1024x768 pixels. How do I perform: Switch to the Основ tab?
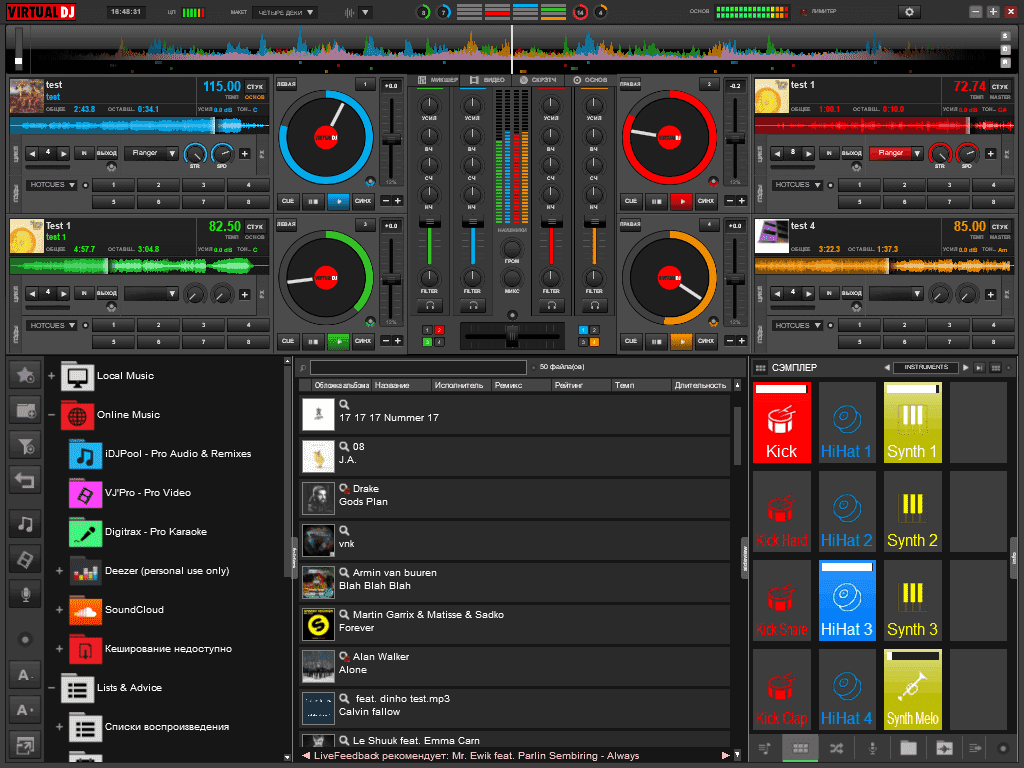click(x=590, y=80)
